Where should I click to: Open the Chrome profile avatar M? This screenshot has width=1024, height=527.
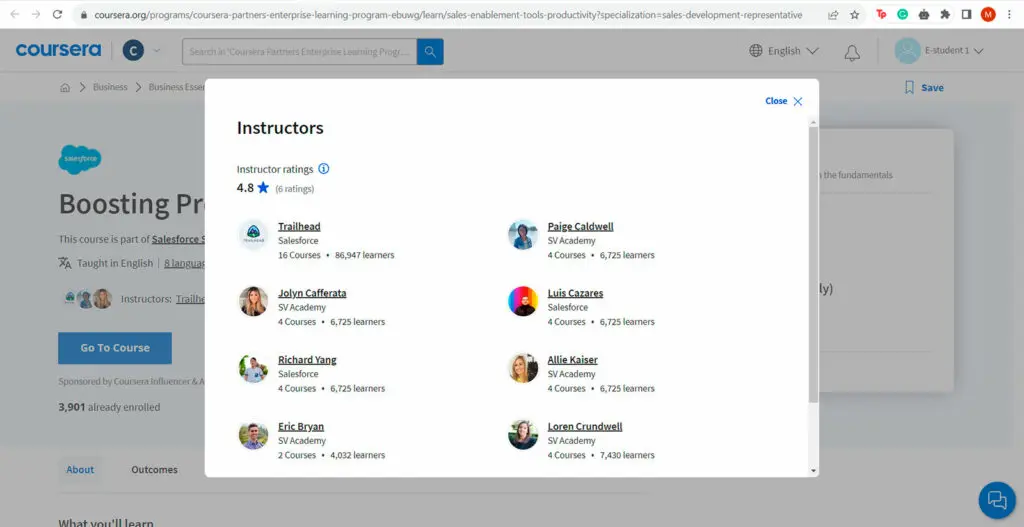pos(988,14)
